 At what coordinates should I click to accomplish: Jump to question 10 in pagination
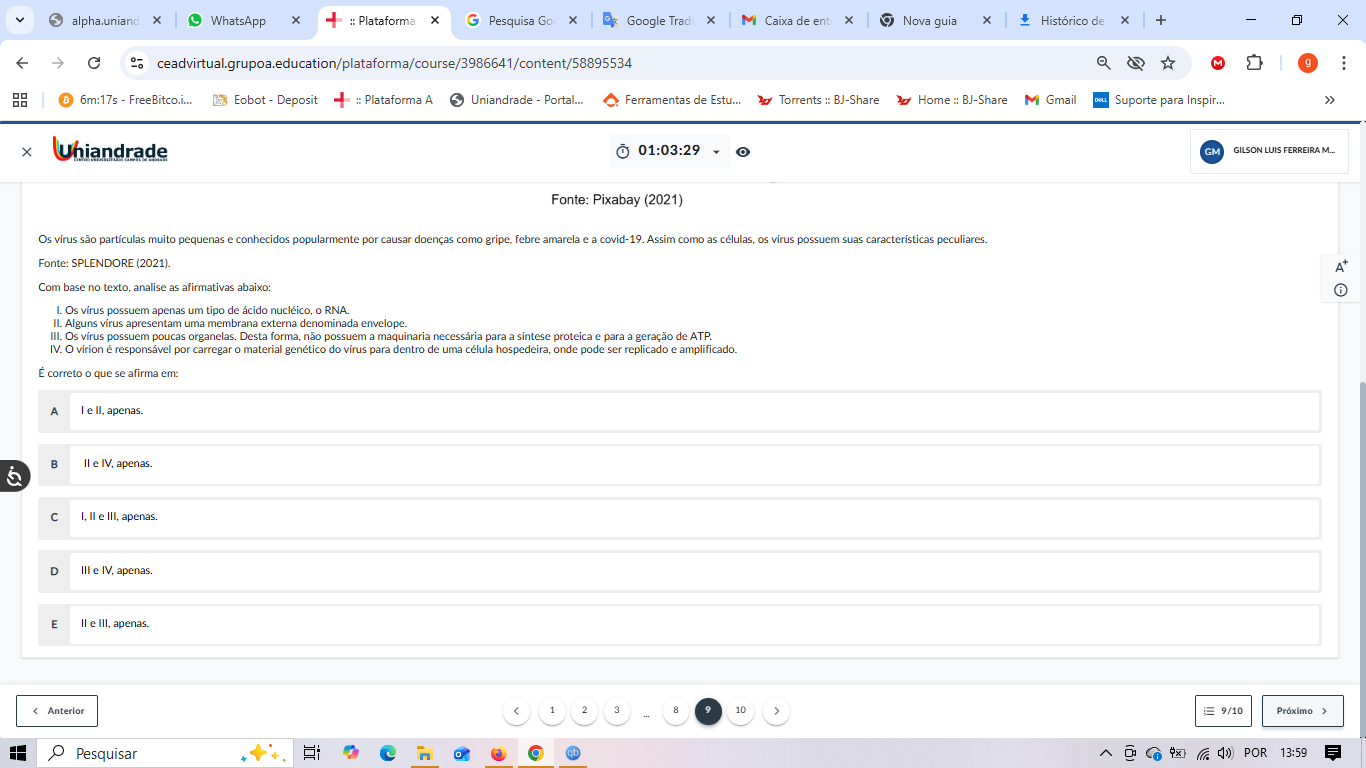pos(740,711)
